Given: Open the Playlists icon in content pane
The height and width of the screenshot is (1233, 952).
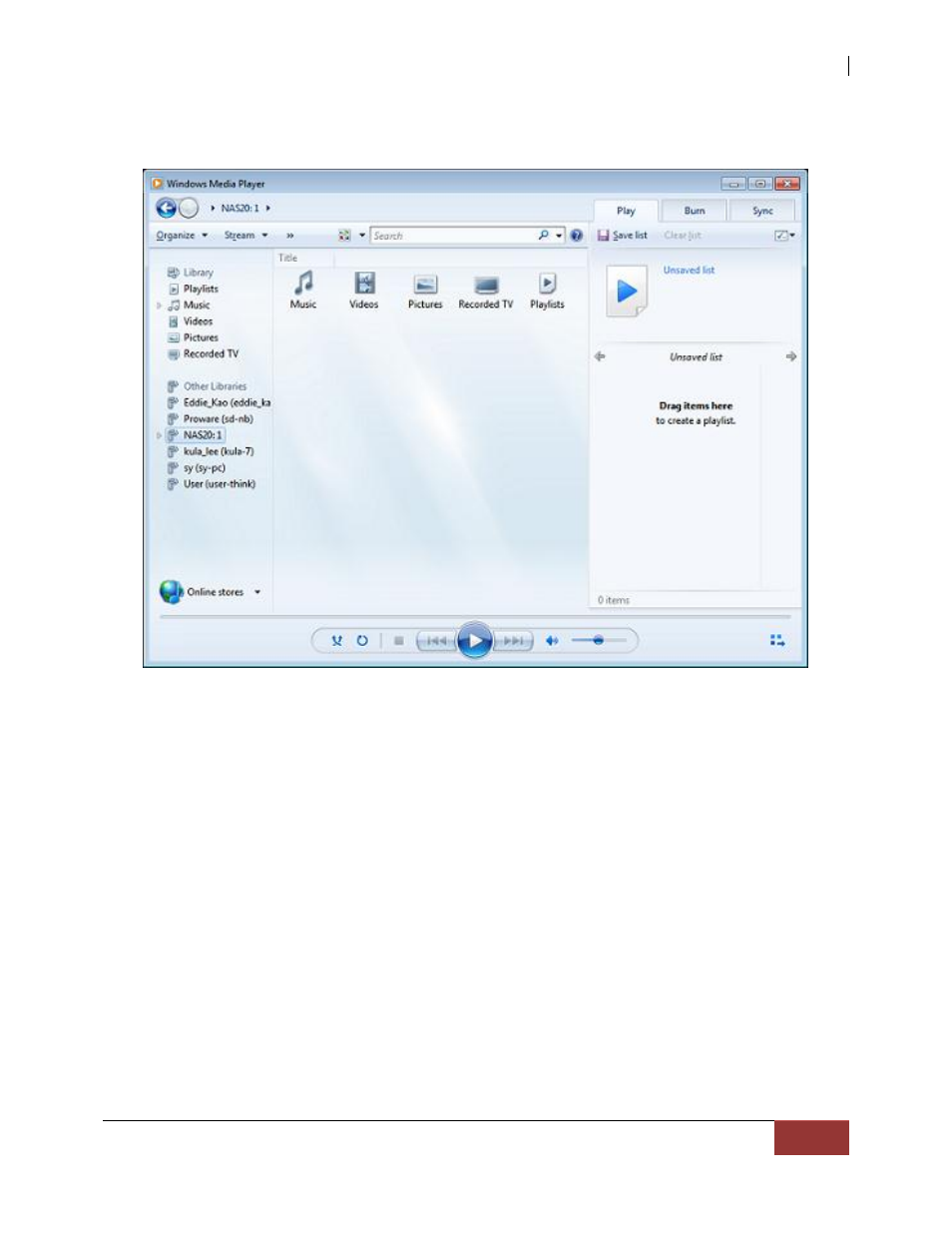Looking at the screenshot, I should coord(547,283).
